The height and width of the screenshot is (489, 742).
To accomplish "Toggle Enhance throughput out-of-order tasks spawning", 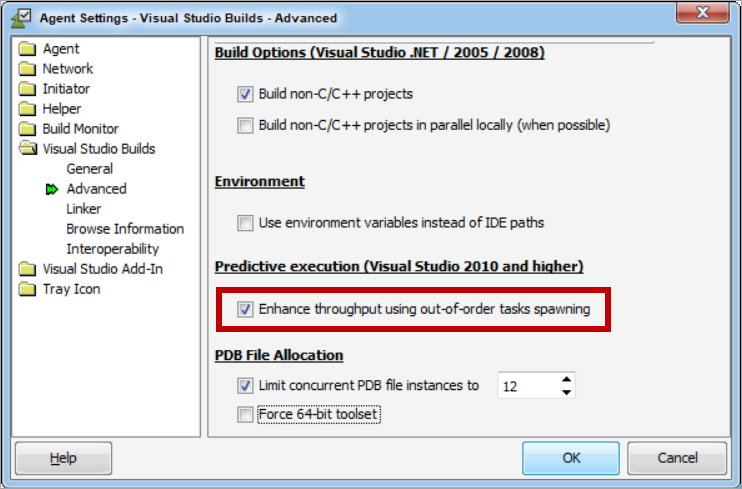I will [x=245, y=310].
